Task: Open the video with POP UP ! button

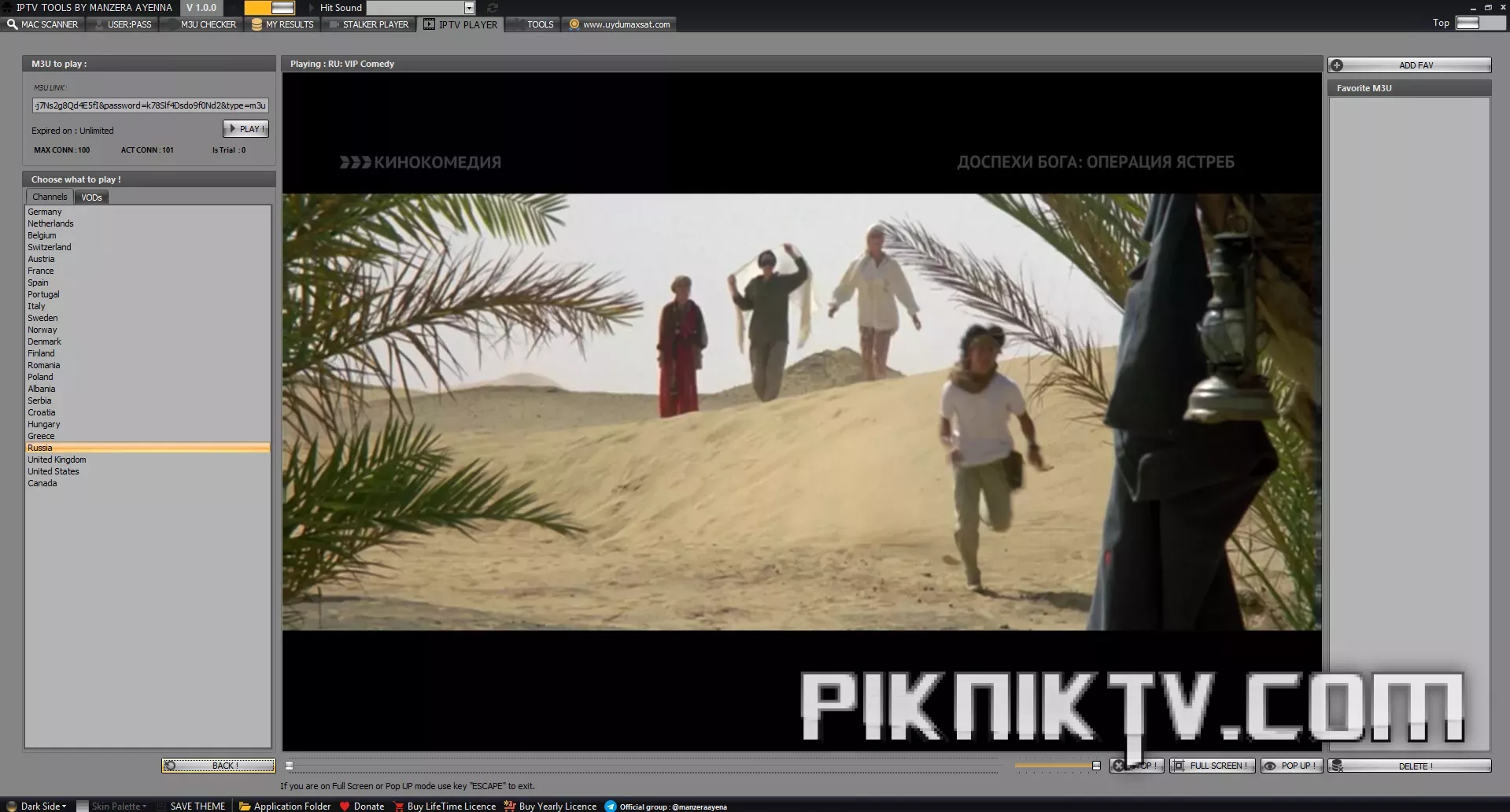Action: click(x=1291, y=766)
